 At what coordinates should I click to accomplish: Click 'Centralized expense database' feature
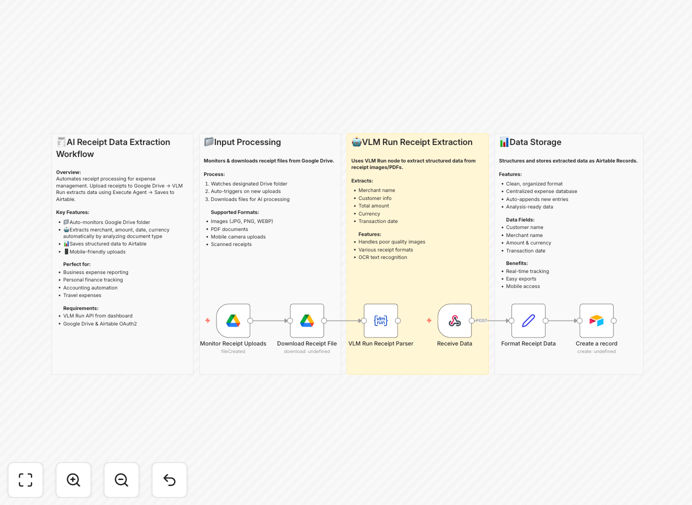coord(542,192)
